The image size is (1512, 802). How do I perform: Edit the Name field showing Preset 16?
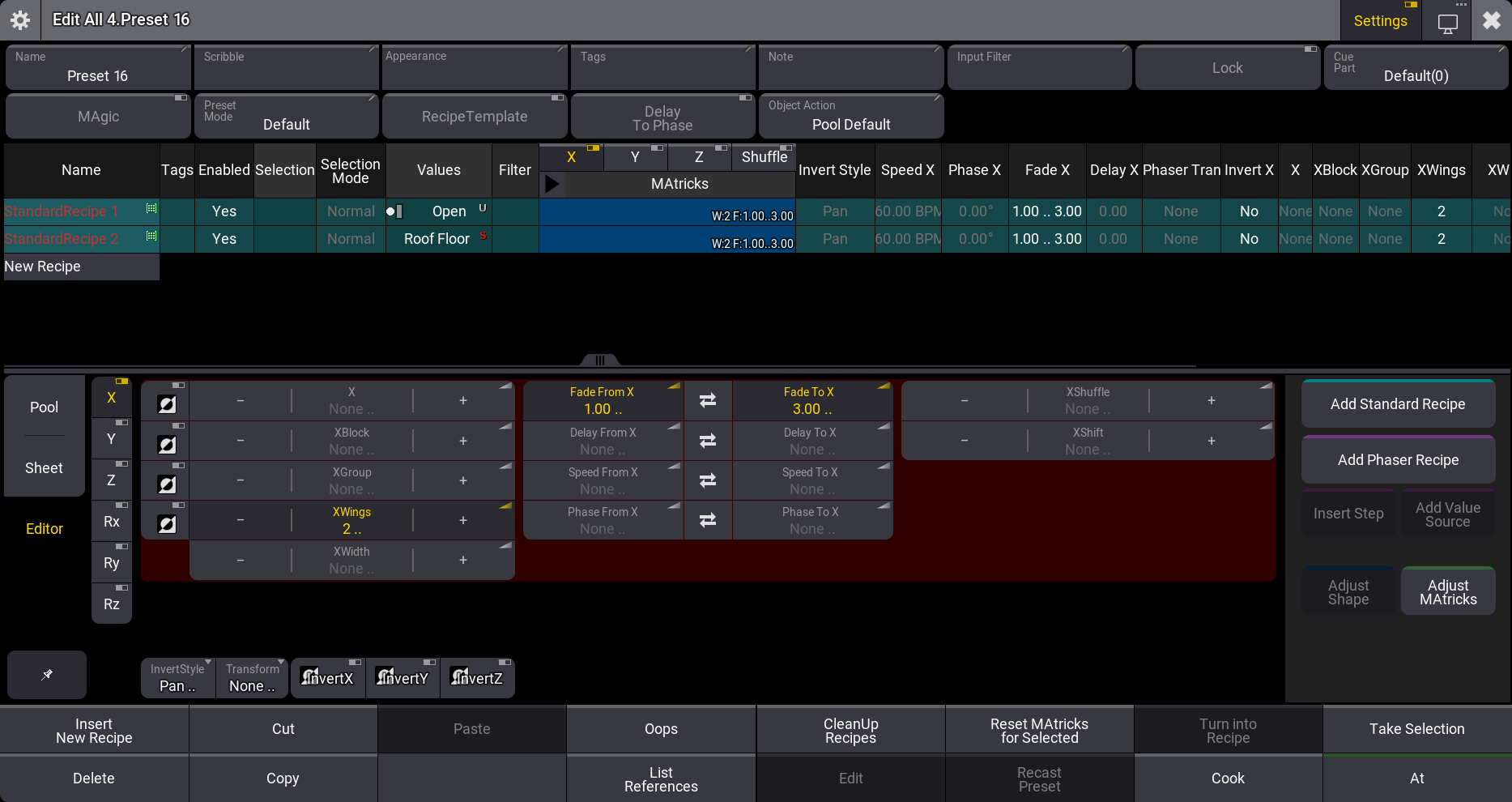pos(98,68)
